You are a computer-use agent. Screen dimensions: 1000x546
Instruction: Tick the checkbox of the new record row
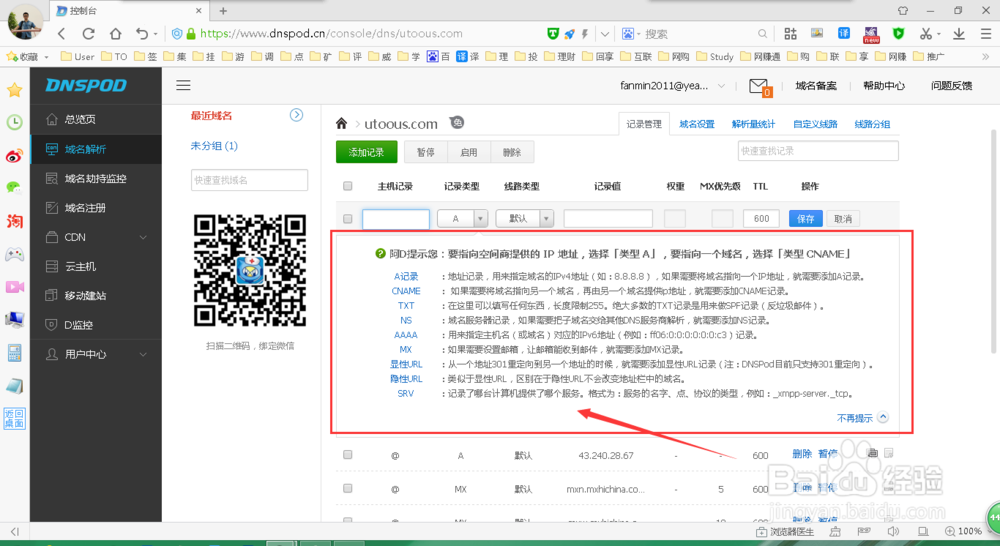click(348, 219)
